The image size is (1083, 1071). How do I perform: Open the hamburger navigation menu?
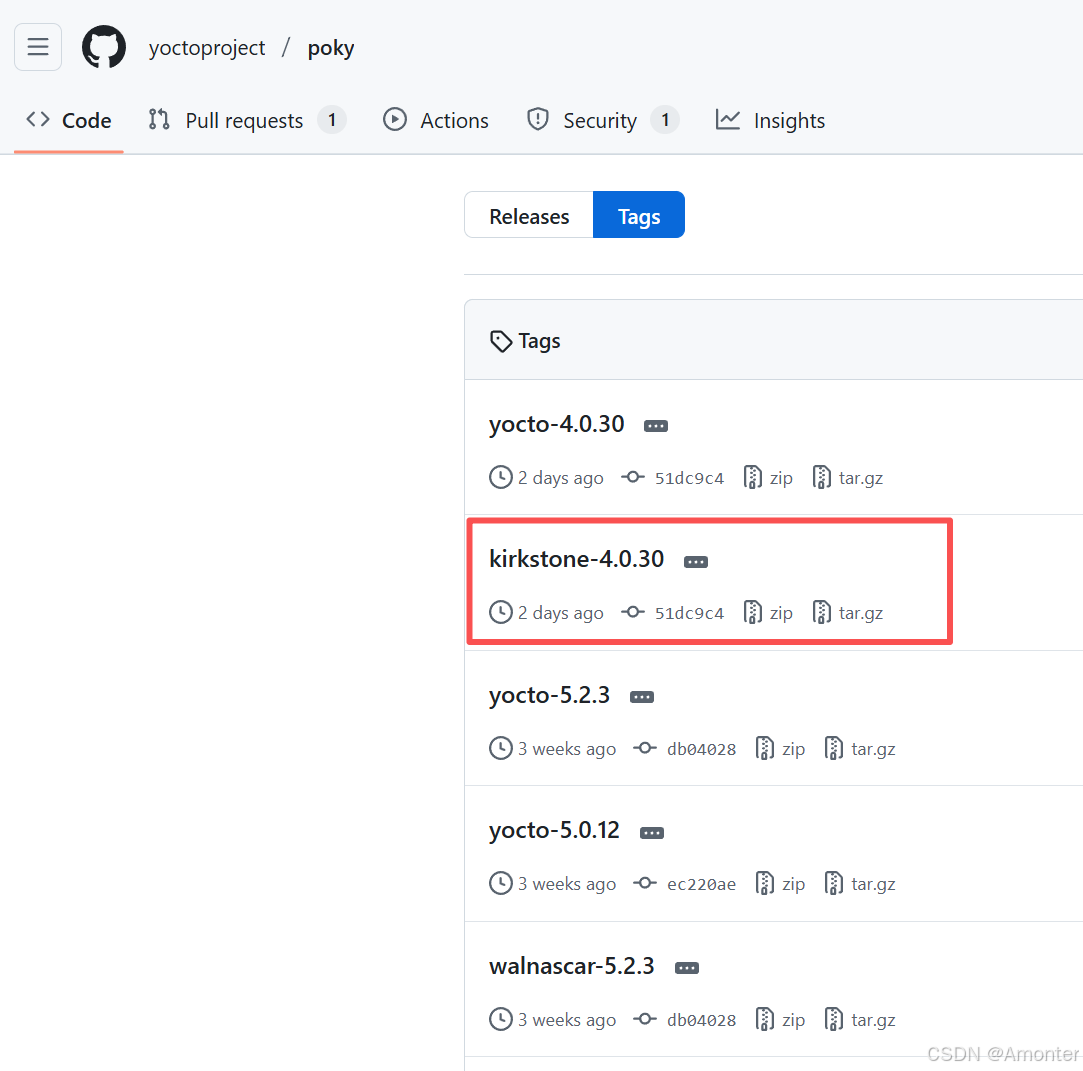click(38, 47)
